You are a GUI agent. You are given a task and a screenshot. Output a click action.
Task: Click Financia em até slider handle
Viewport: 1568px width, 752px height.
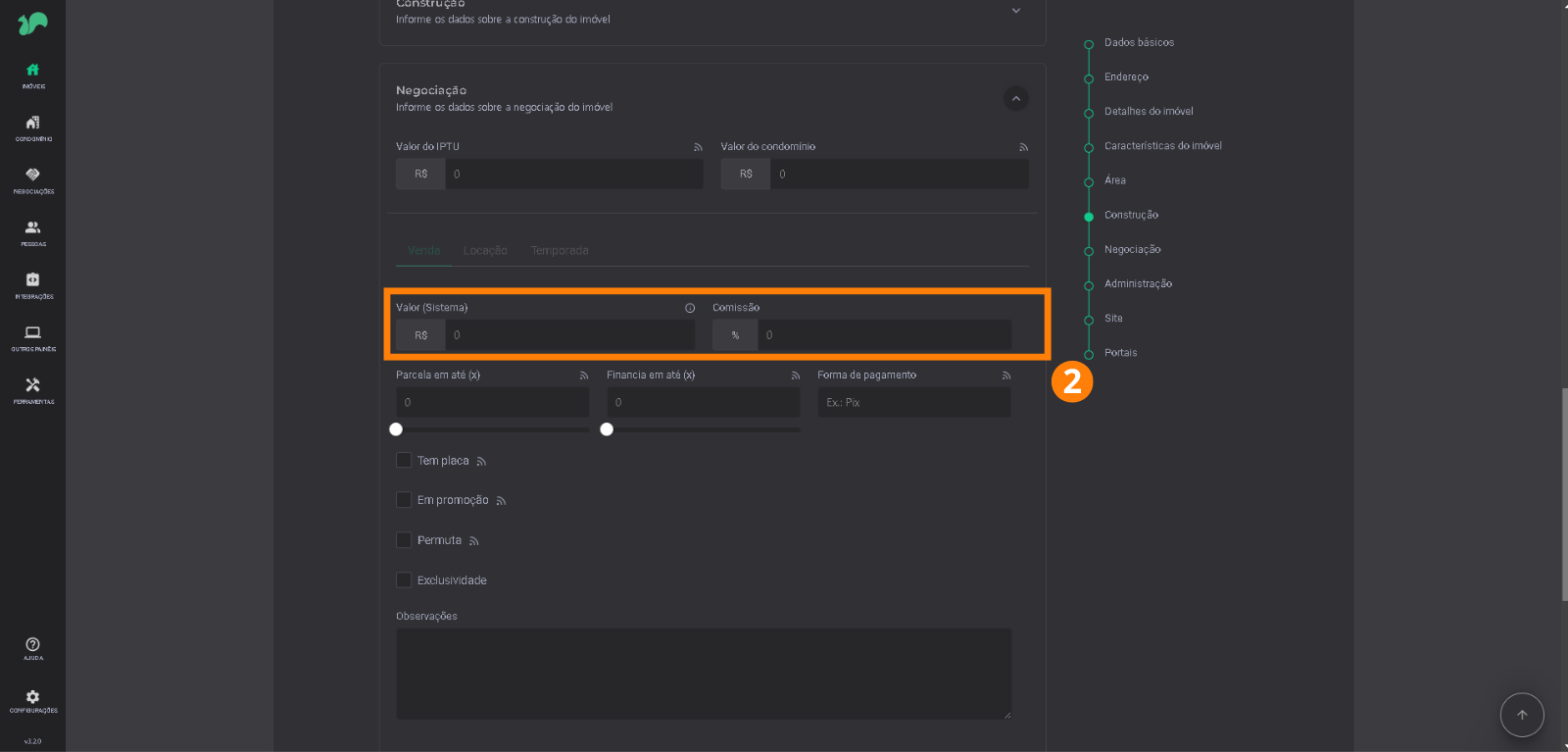click(x=607, y=429)
